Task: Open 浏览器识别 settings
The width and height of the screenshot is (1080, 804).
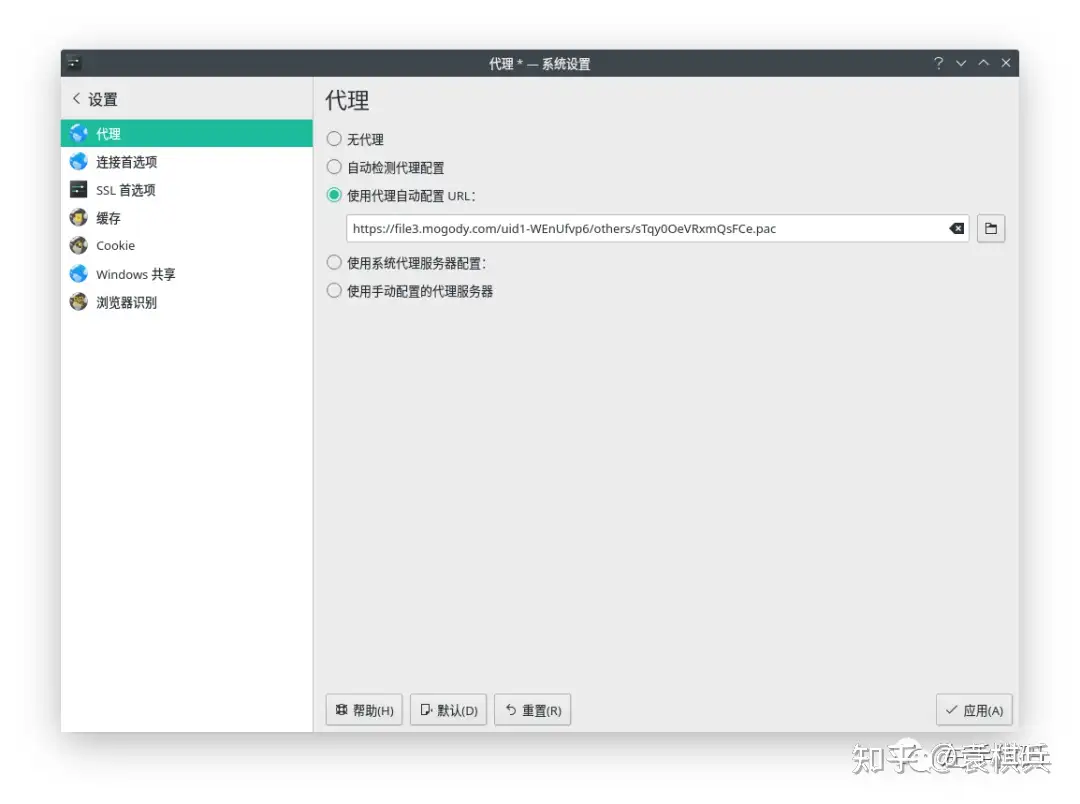Action: [187, 302]
